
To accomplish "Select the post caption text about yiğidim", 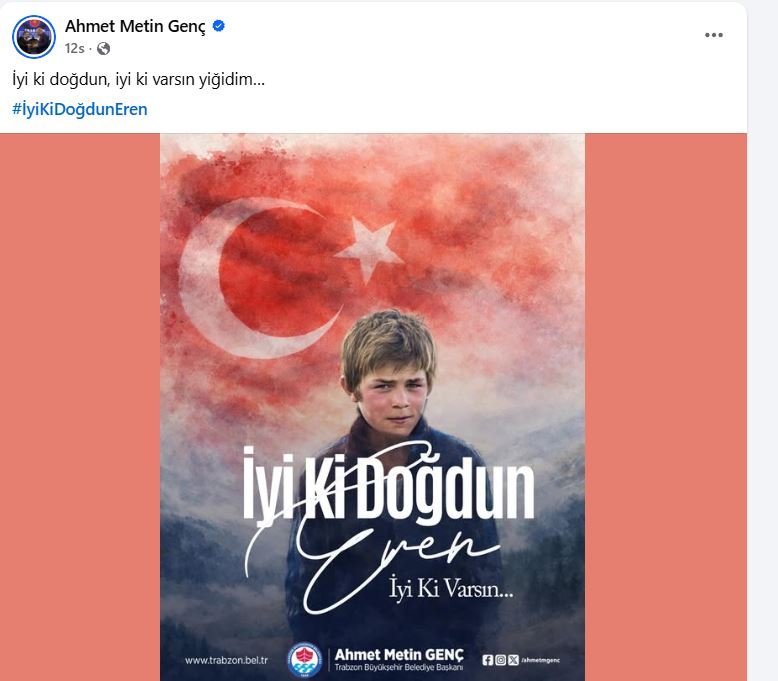I will [138, 79].
